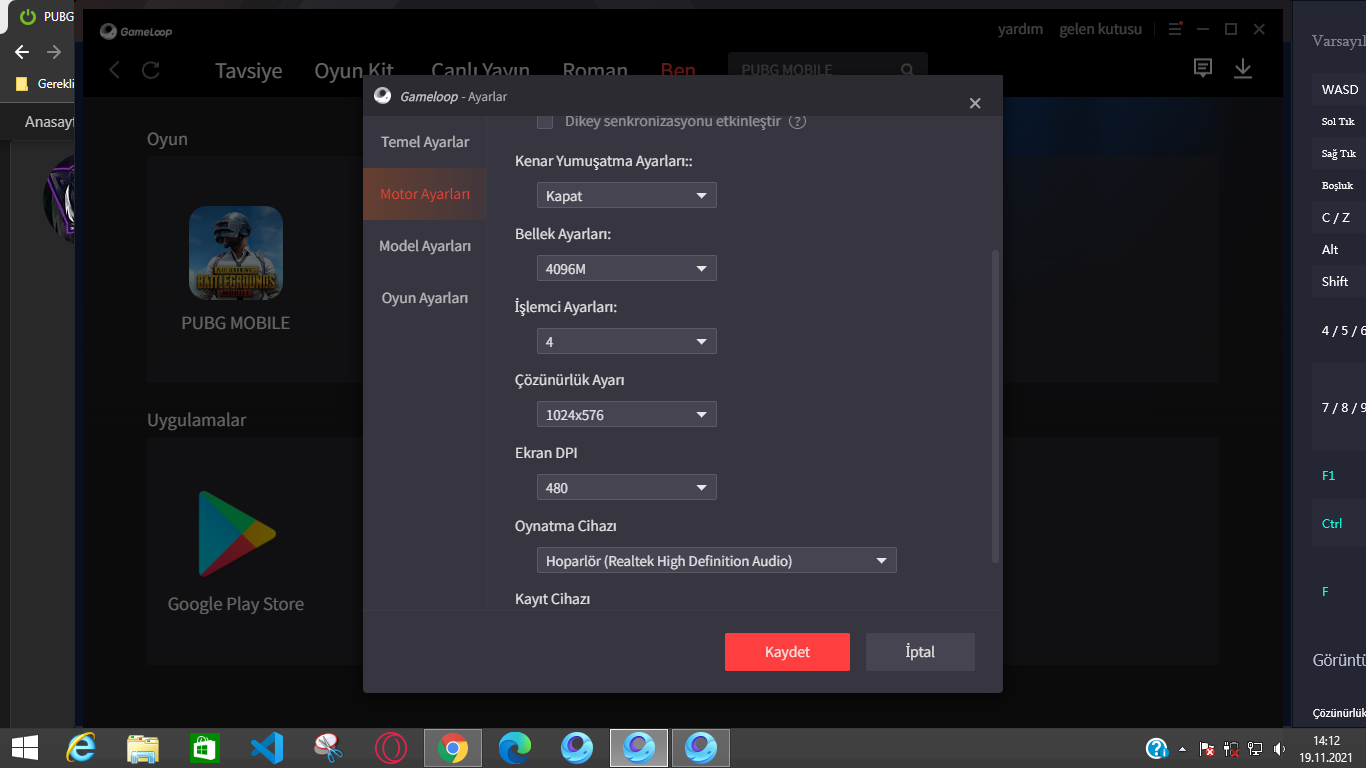Show hidden system tray icons
This screenshot has height=768, width=1366.
point(1184,748)
